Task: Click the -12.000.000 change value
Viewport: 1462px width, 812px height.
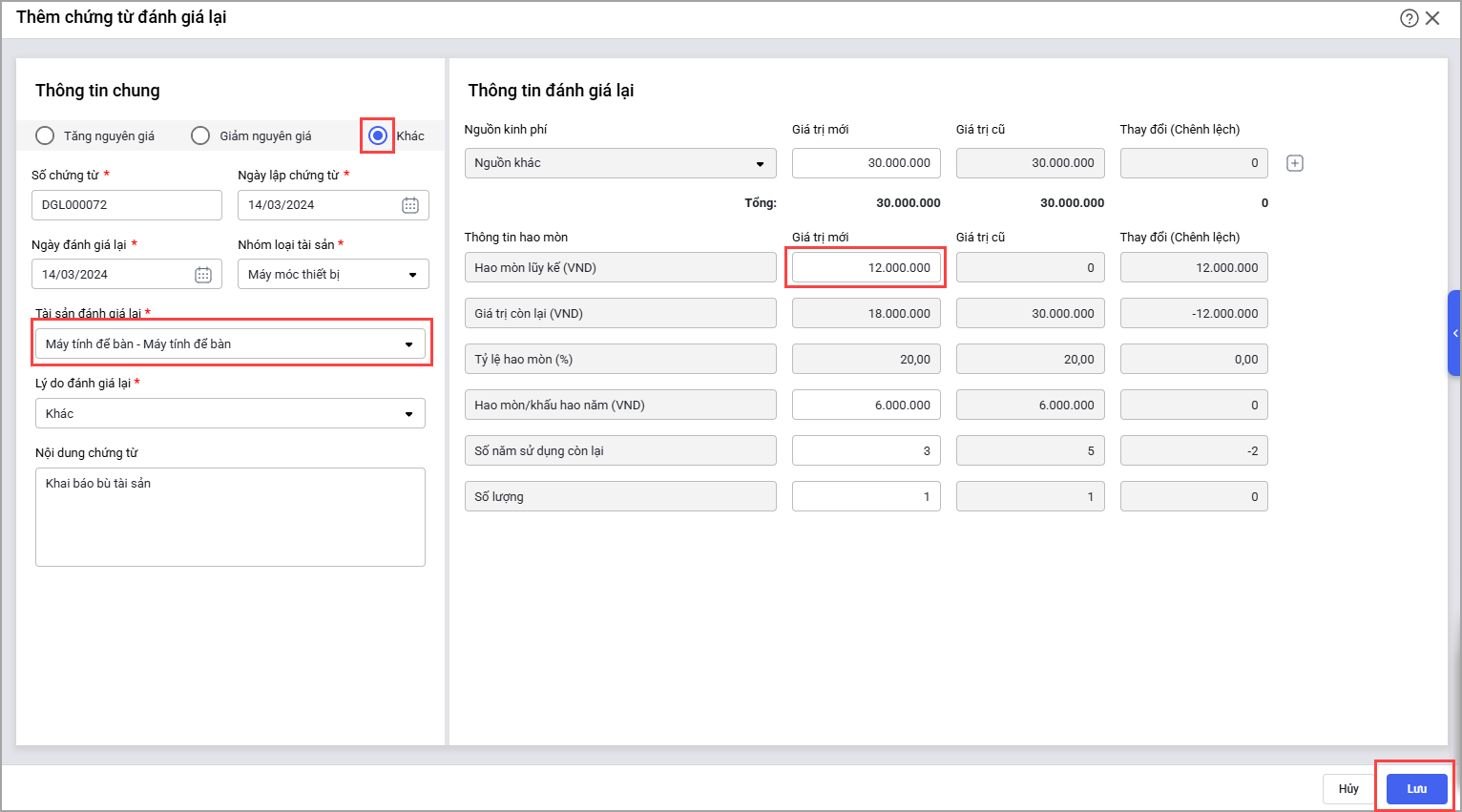Action: [1194, 313]
